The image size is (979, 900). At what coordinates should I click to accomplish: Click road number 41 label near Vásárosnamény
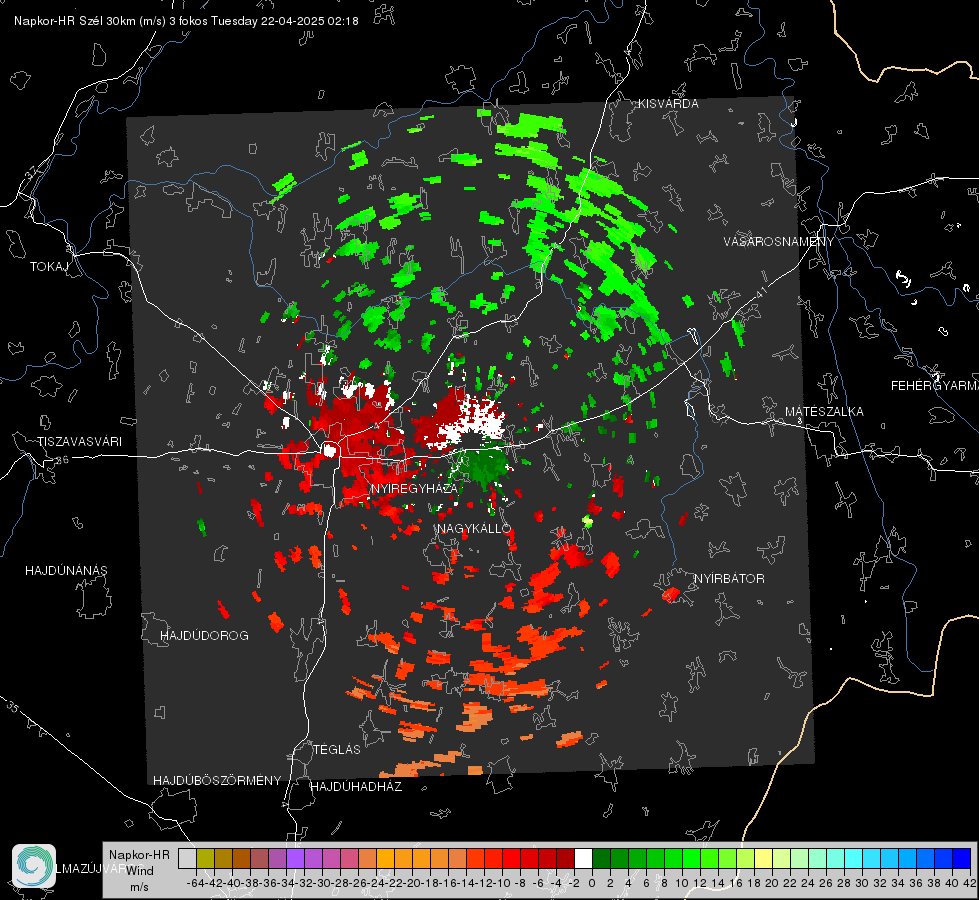[761, 292]
